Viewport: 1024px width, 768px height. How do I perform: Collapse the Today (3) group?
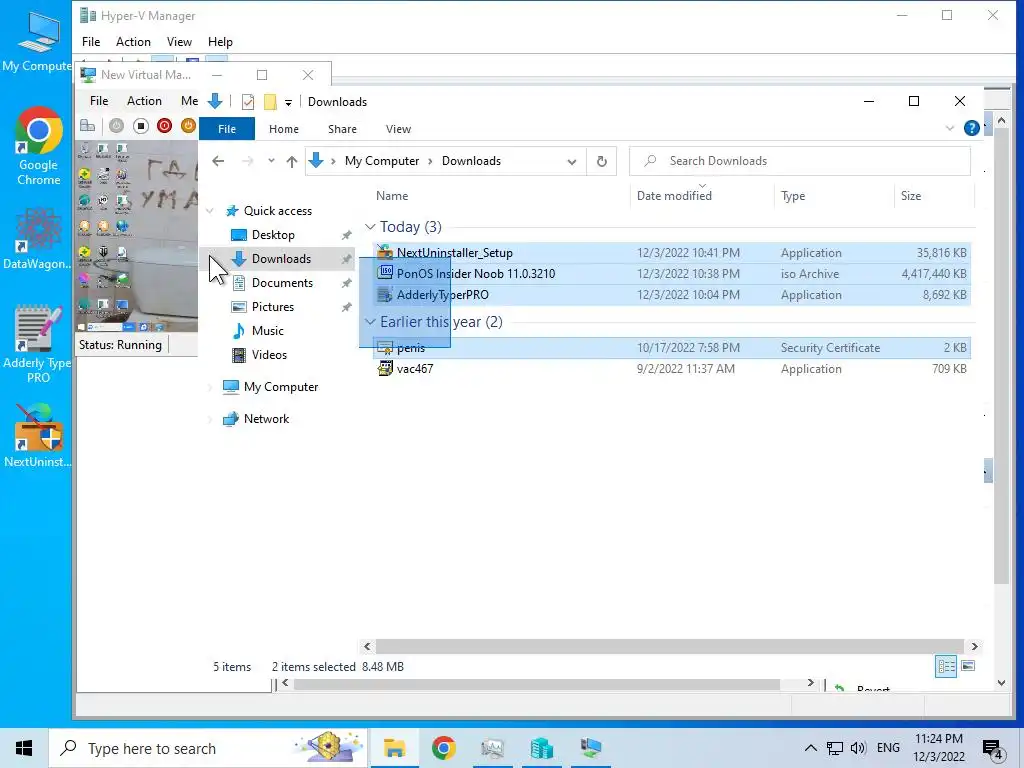click(x=370, y=227)
